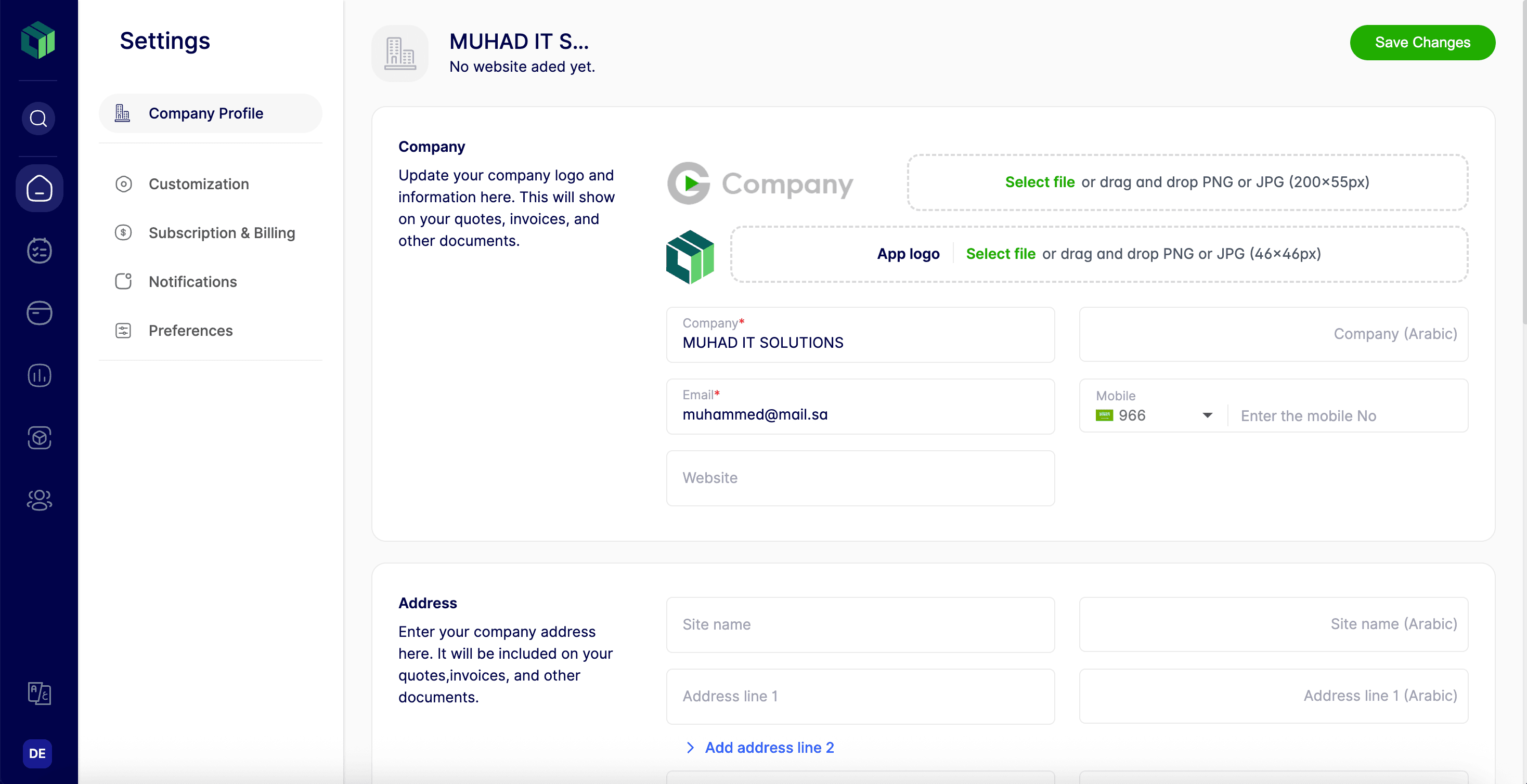Screen dimensions: 1527x784
Task: Focus the Site name input field
Action: pos(860,624)
